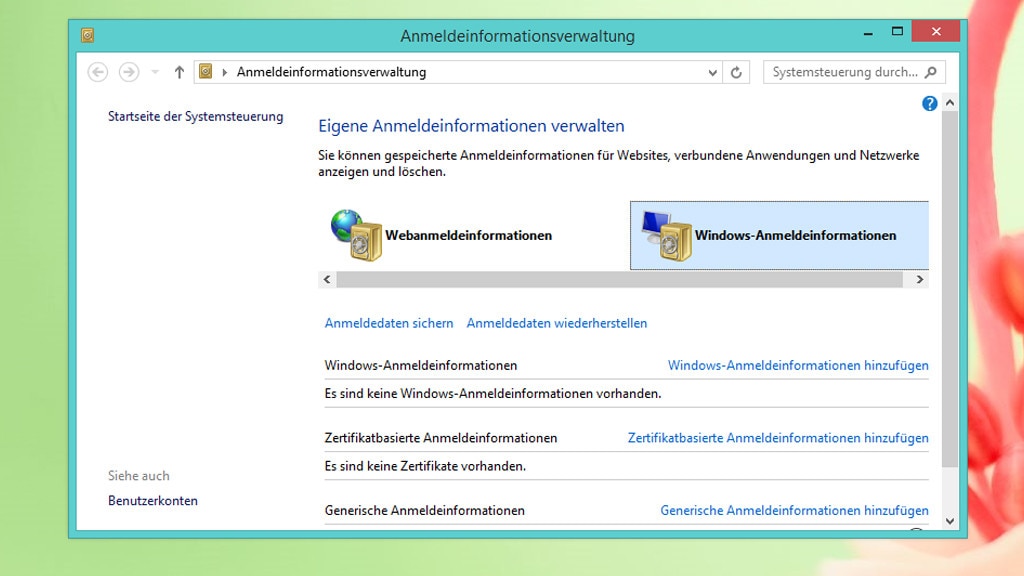The height and width of the screenshot is (576, 1024).
Task: Click Anmeldedaten sichern link
Action: click(x=389, y=323)
